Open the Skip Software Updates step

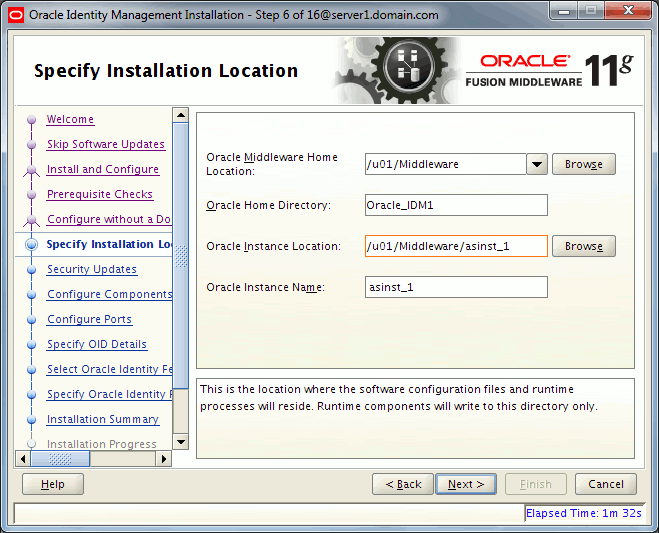click(x=105, y=144)
